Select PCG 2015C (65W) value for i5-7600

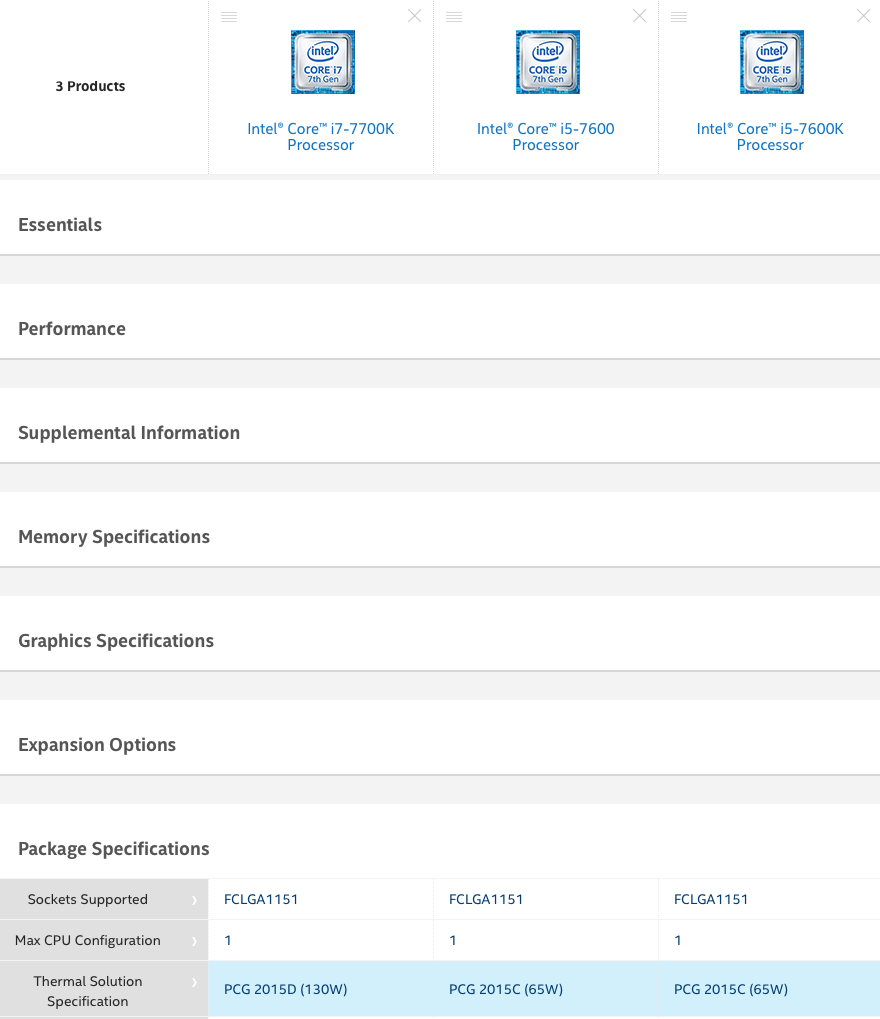[506, 989]
